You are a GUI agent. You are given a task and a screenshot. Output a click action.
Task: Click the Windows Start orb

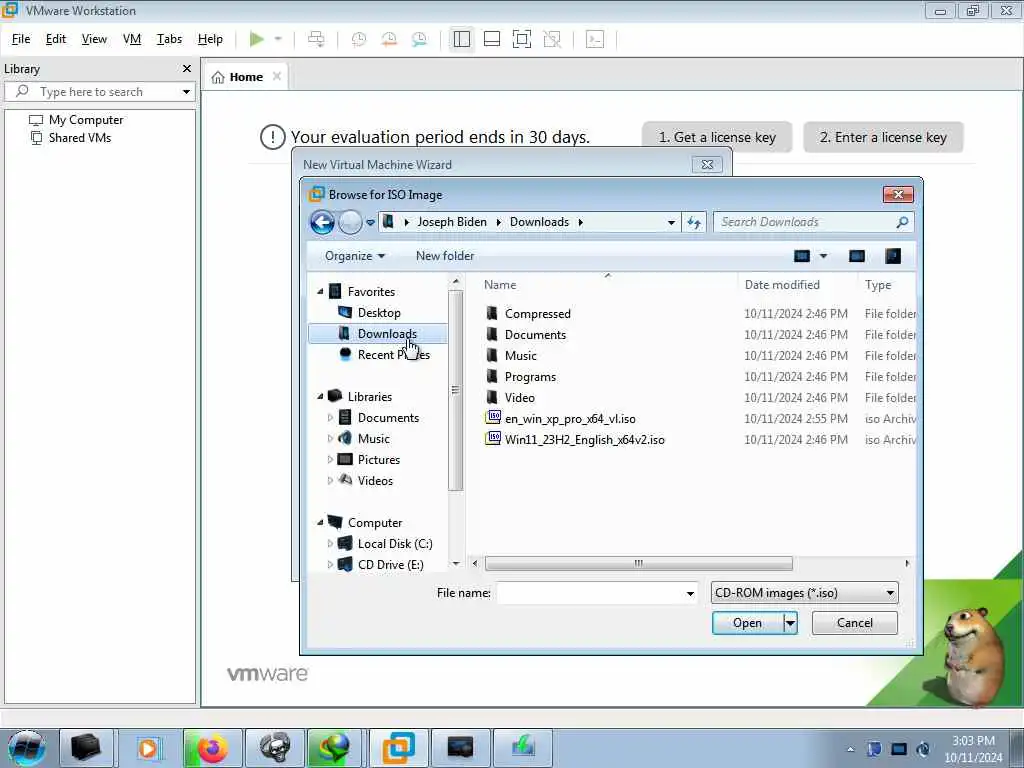pyautogui.click(x=26, y=748)
